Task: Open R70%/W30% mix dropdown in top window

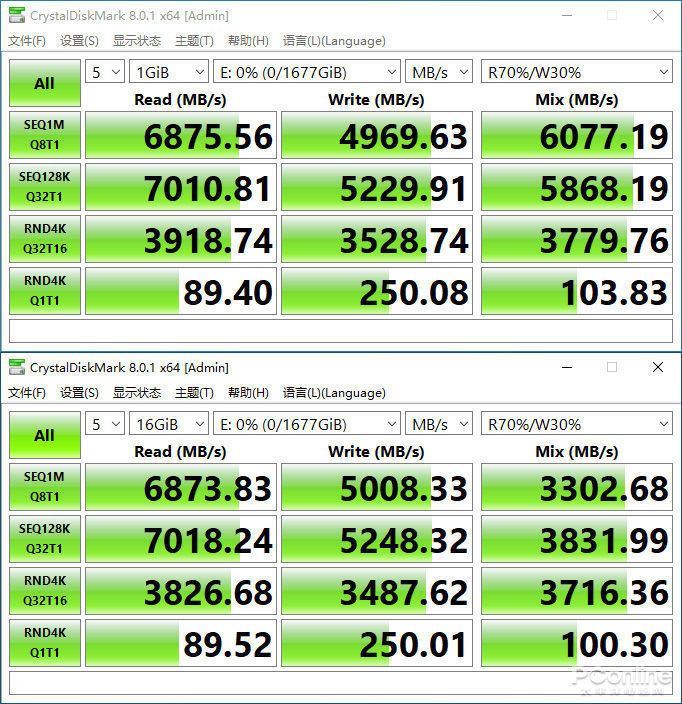Action: click(577, 72)
